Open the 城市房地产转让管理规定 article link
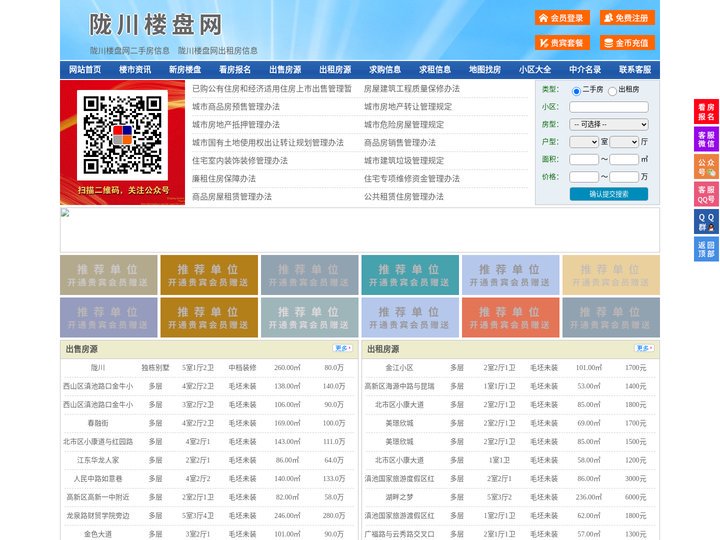The width and height of the screenshot is (720, 540). point(408,107)
